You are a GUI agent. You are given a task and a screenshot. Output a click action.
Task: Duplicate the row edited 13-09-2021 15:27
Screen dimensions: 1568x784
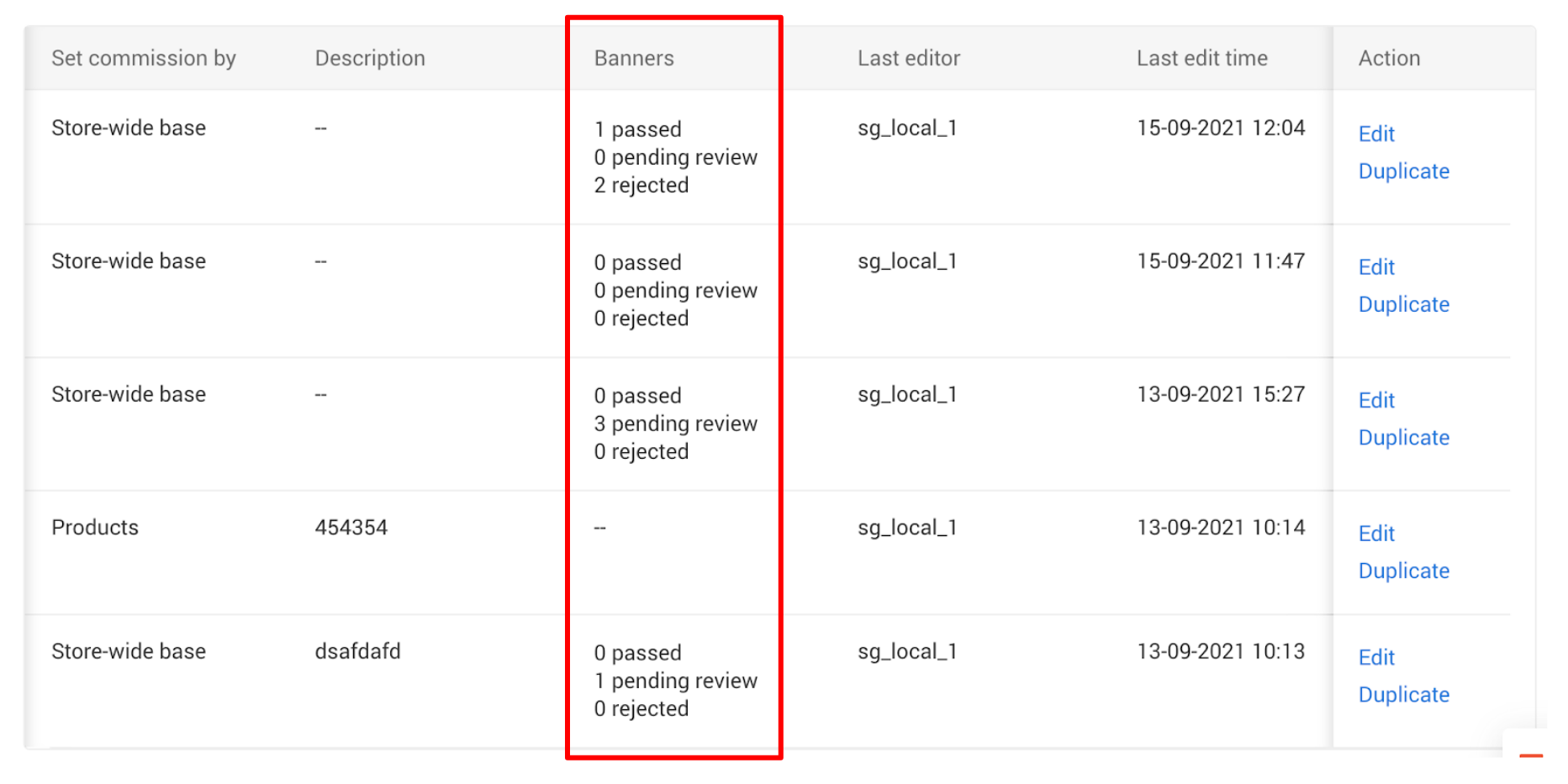[1403, 438]
